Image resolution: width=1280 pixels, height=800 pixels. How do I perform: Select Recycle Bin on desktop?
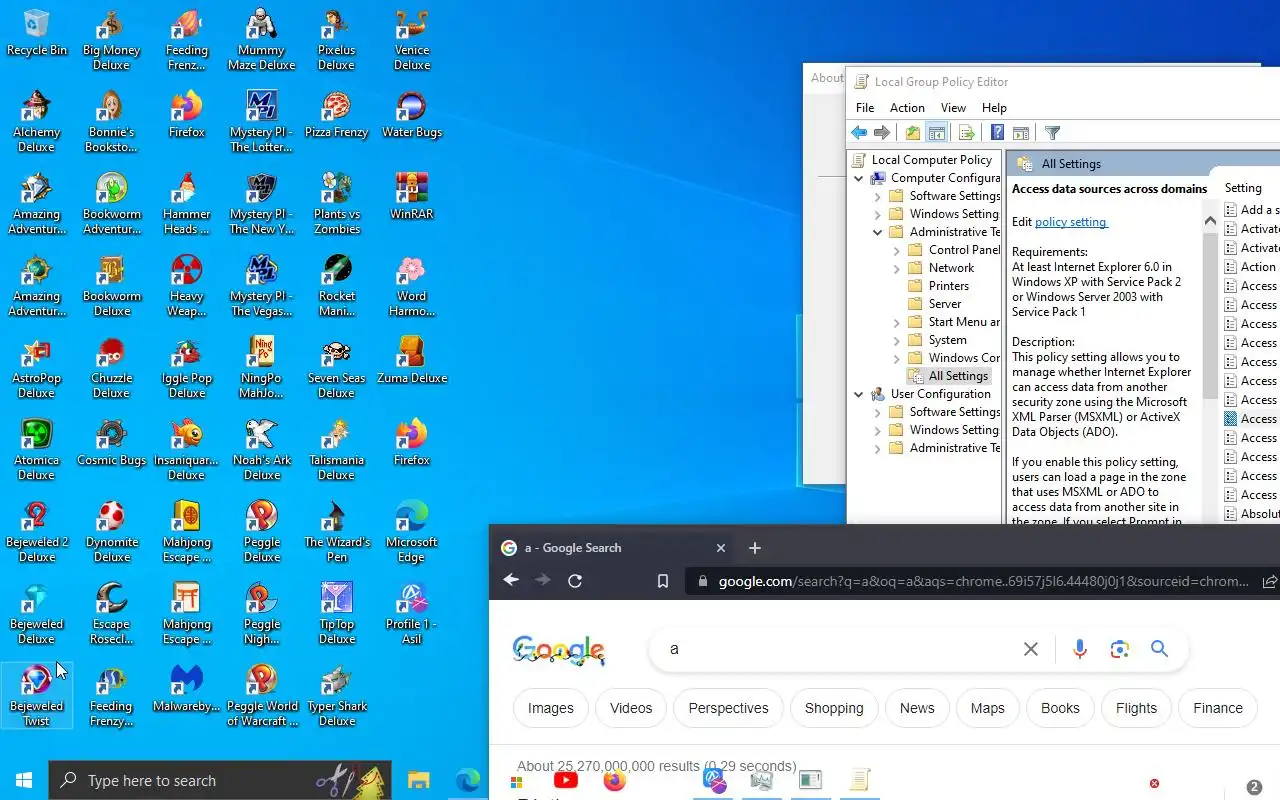[x=37, y=33]
